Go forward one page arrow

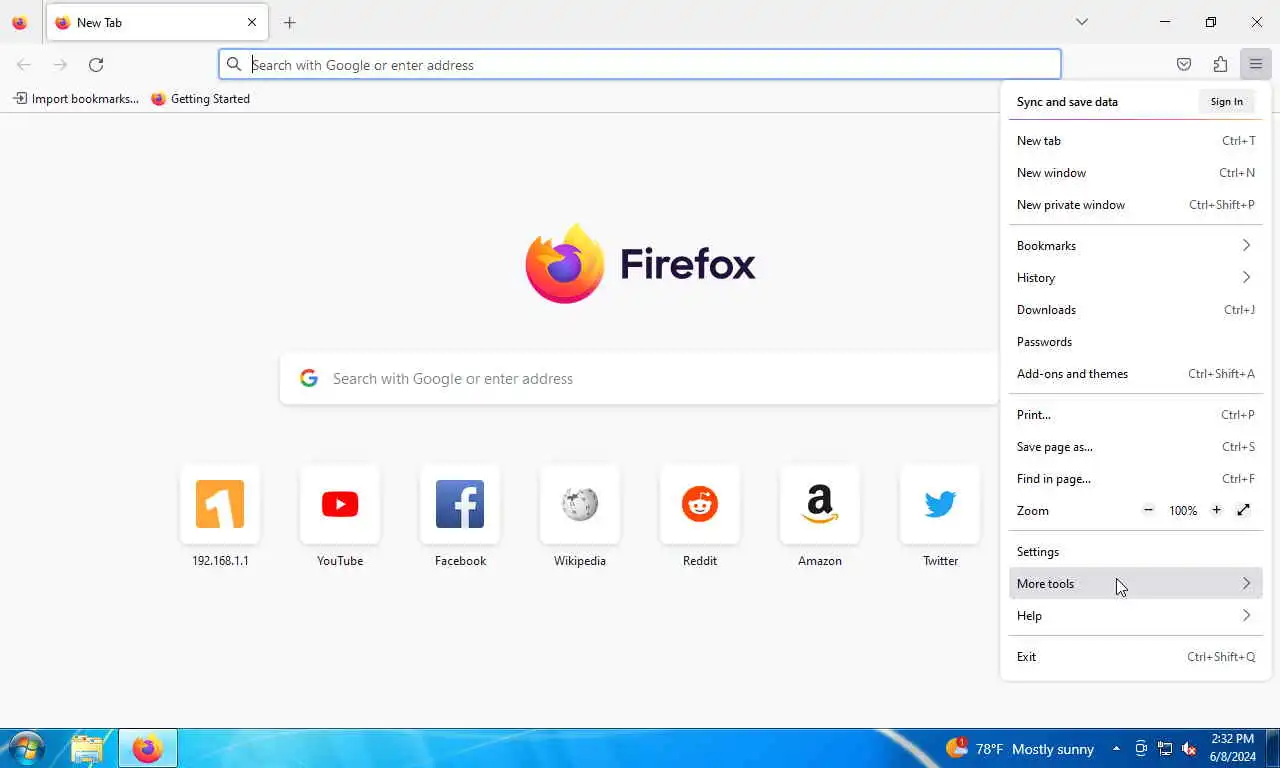60,64
